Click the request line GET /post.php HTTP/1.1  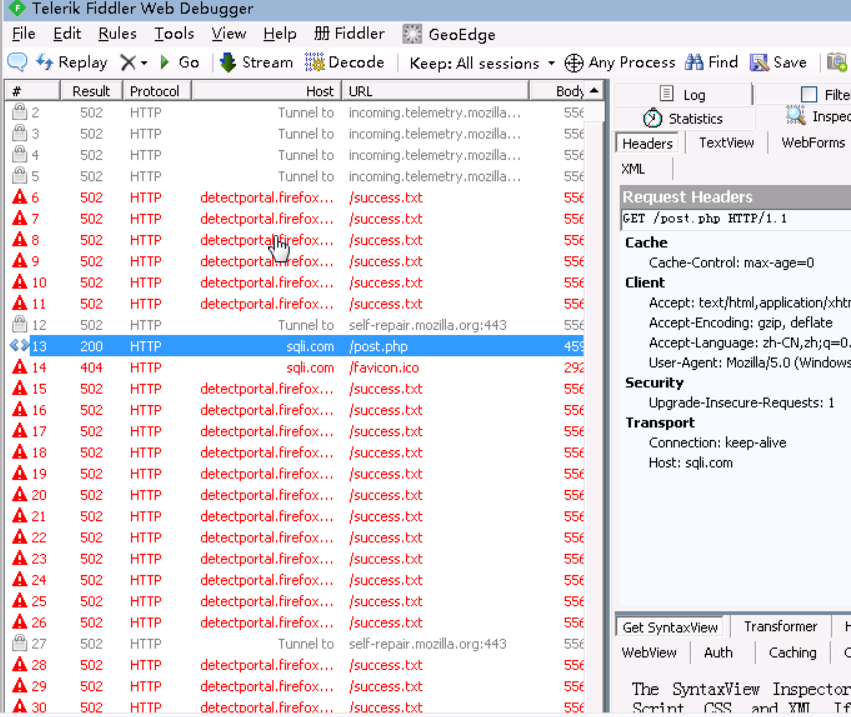(704, 218)
